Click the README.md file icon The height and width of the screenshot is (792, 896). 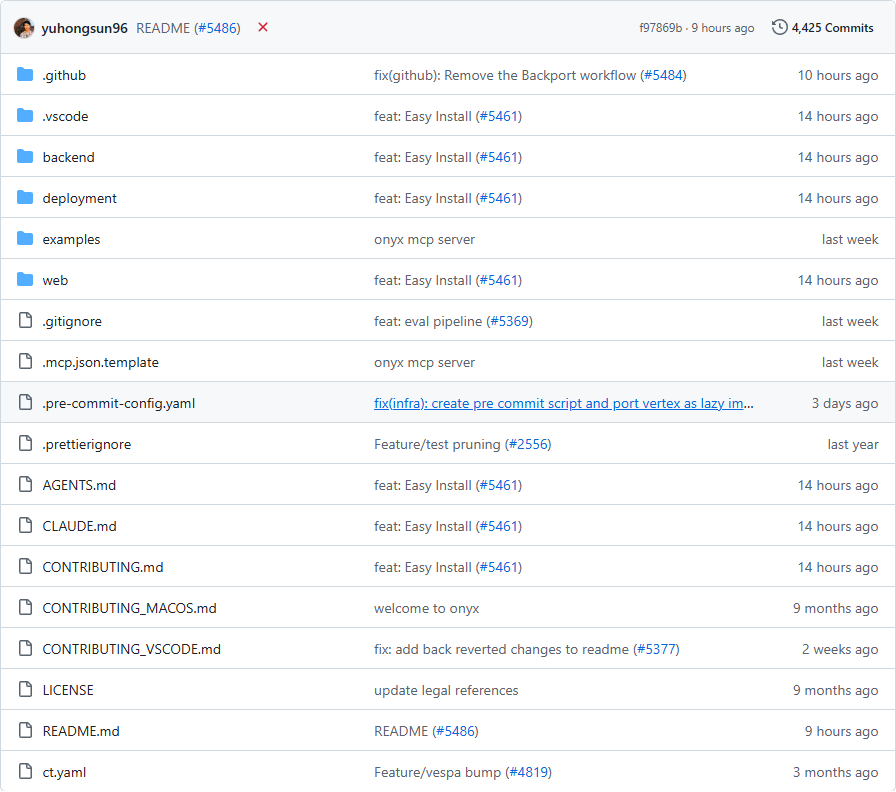tap(25, 731)
